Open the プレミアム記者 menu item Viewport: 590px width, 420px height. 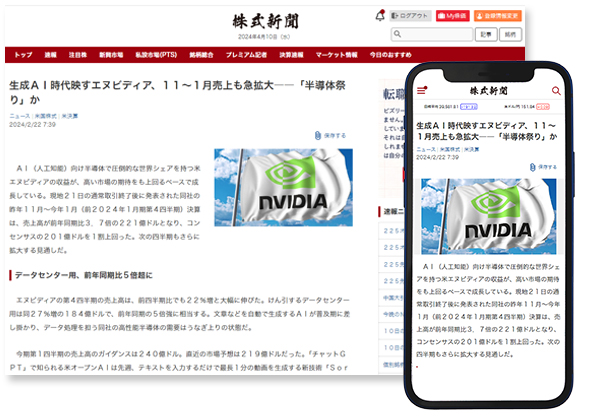(x=246, y=55)
